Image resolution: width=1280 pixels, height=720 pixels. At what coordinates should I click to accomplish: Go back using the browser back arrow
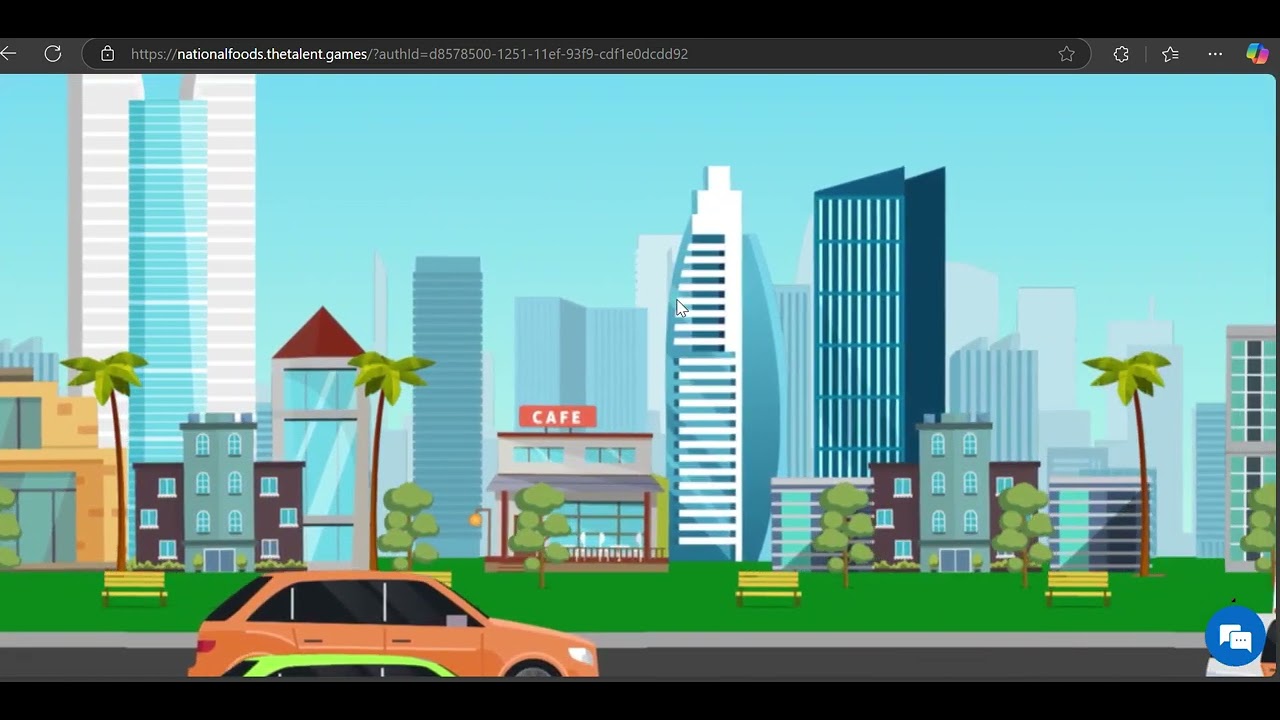coord(8,54)
